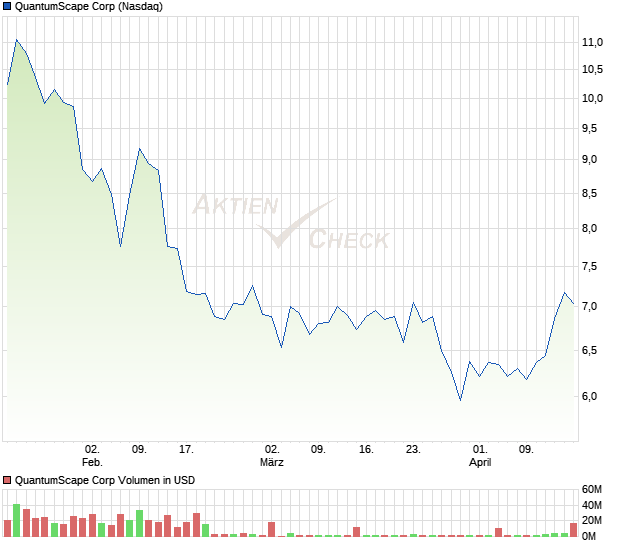Click the 60M volume axis label
The height and width of the screenshot is (546, 620).
[592, 489]
